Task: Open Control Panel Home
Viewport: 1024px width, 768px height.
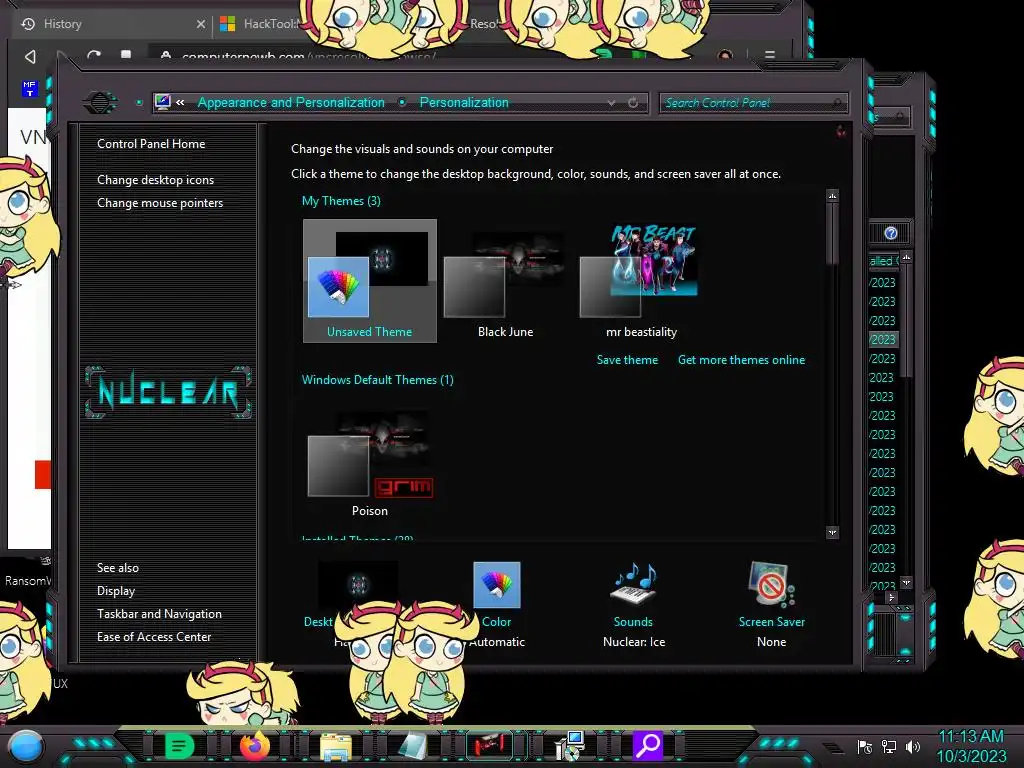Action: click(151, 144)
